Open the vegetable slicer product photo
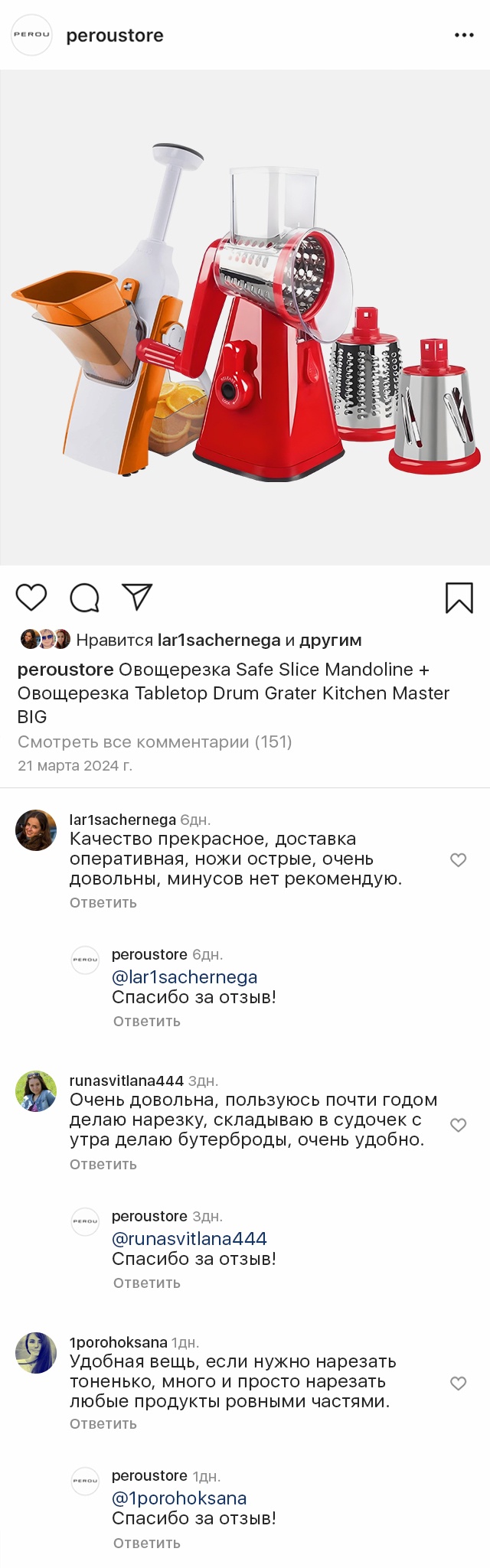 click(x=245, y=318)
